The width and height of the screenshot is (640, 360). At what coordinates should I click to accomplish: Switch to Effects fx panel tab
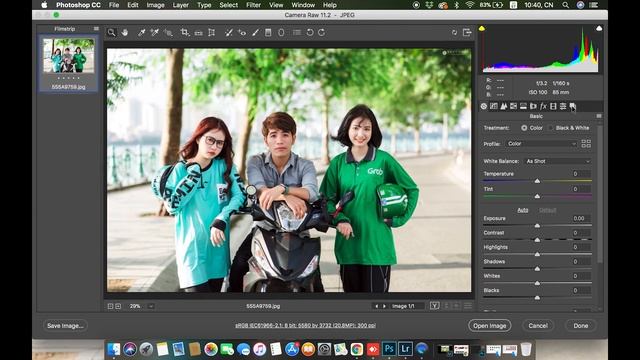[543, 106]
